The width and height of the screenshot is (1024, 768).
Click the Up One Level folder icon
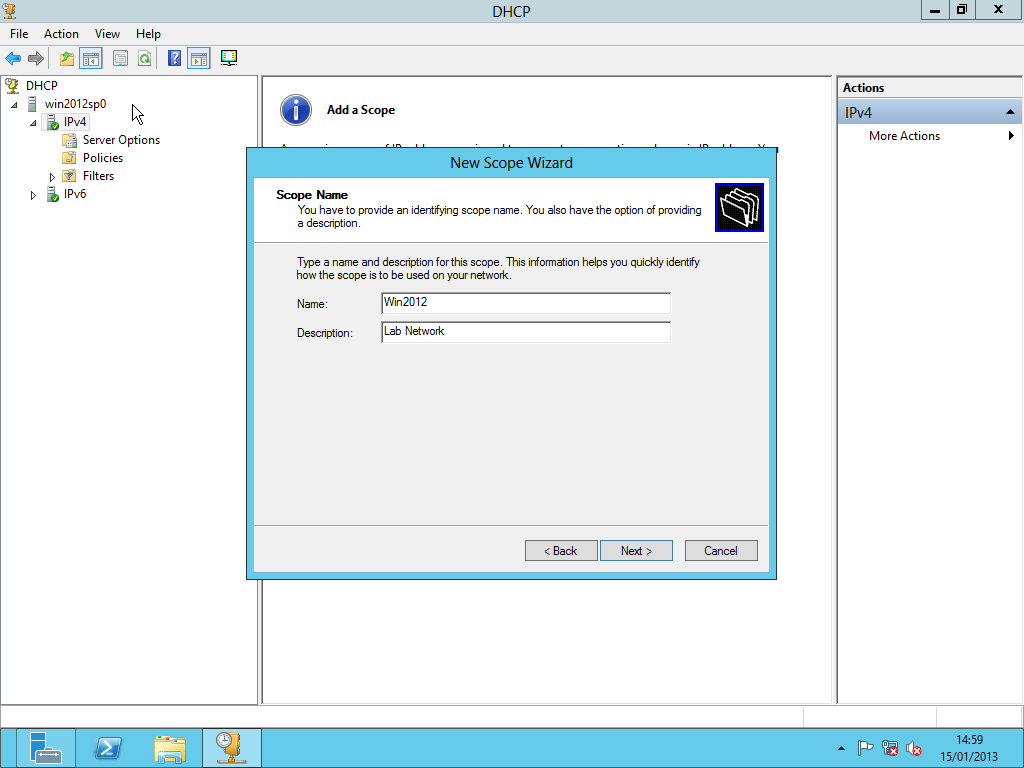[x=67, y=59]
